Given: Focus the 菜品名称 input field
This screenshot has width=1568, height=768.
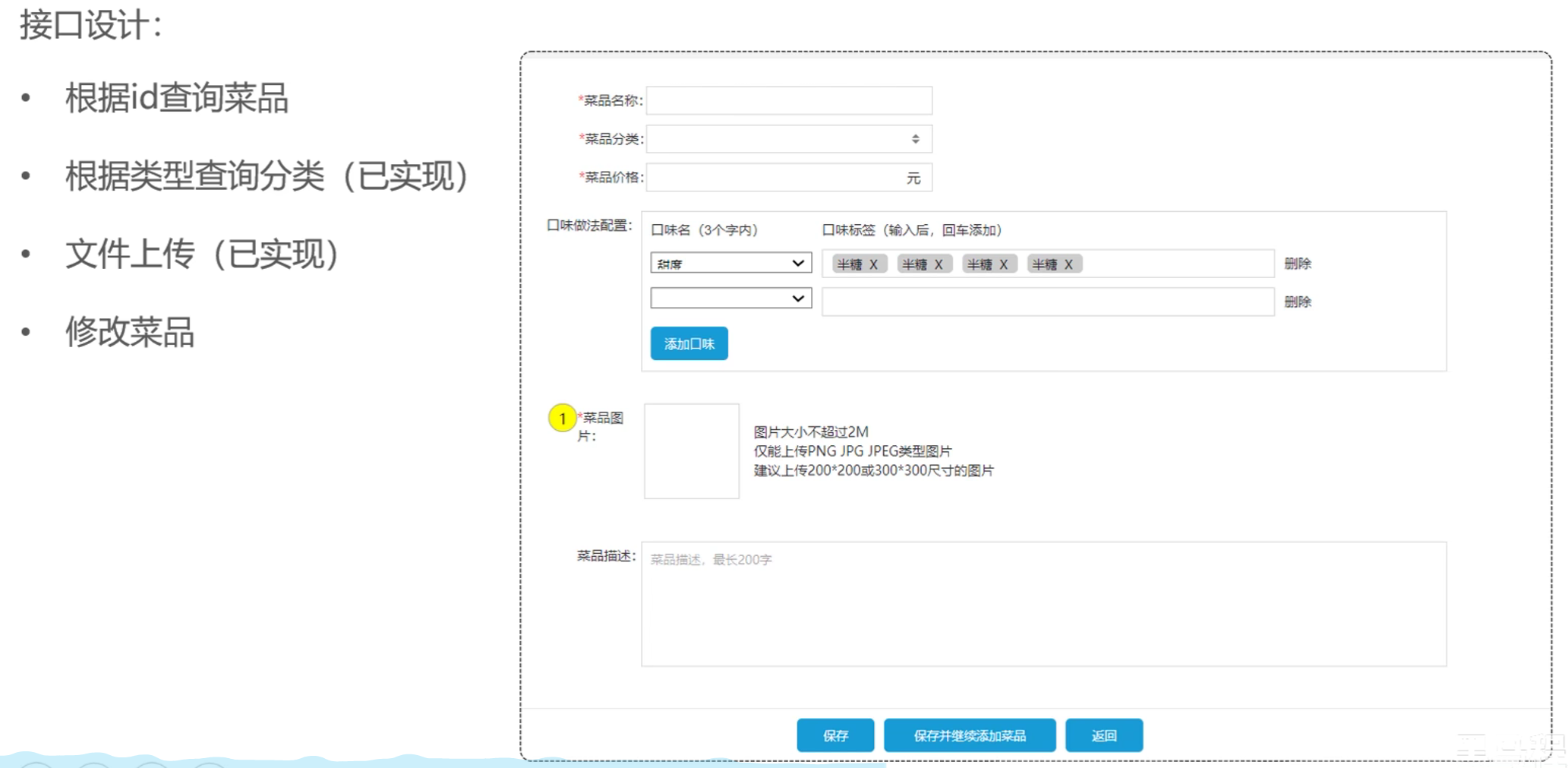Looking at the screenshot, I should tap(788, 100).
